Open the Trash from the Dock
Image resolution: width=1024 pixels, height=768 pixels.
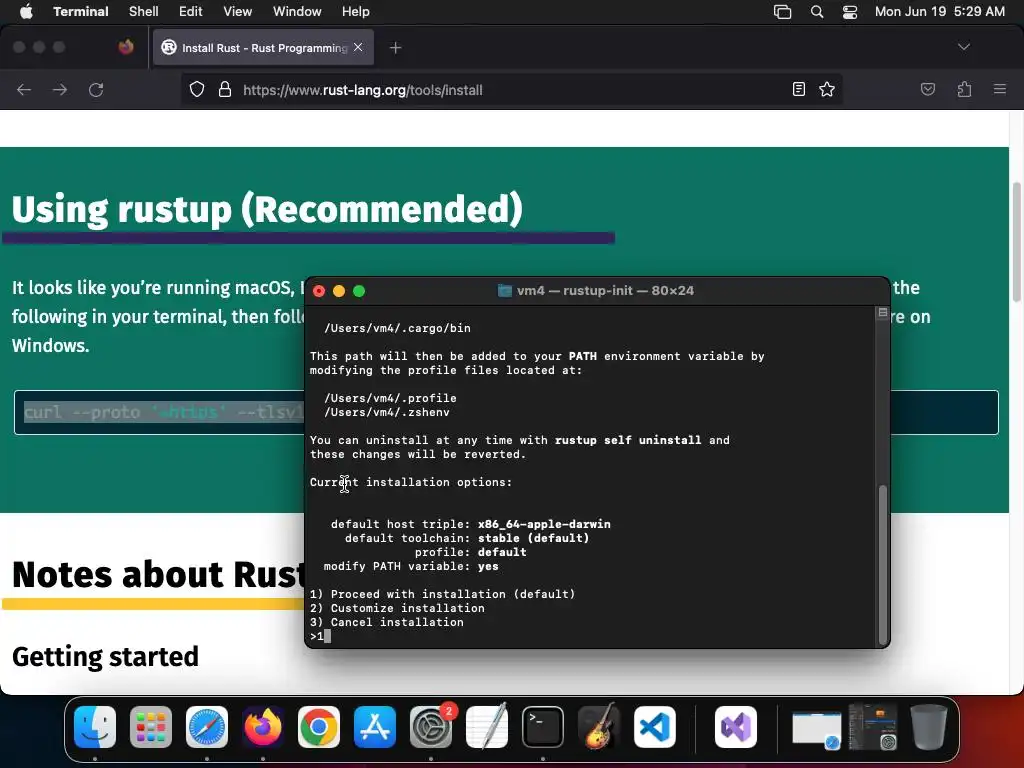[x=929, y=727]
